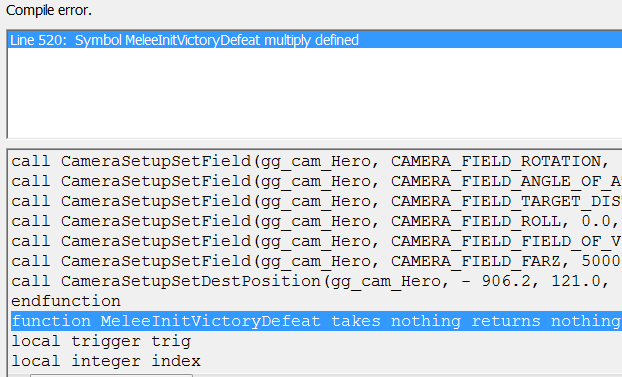This screenshot has height=377, width=622.
Task: Click the word returns in highlighted line
Action: click(506, 321)
